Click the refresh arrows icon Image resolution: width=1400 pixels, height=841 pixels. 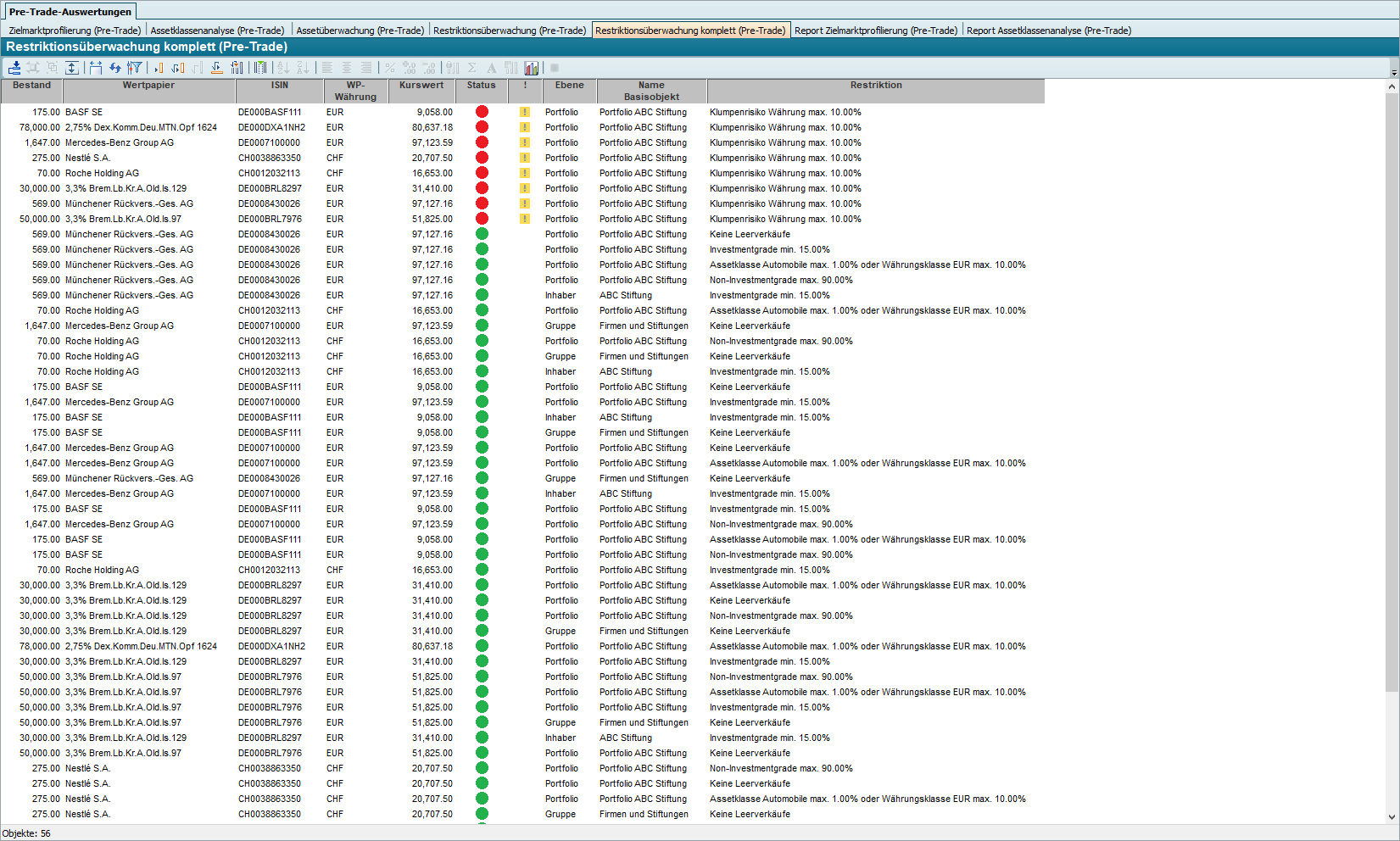[x=114, y=68]
